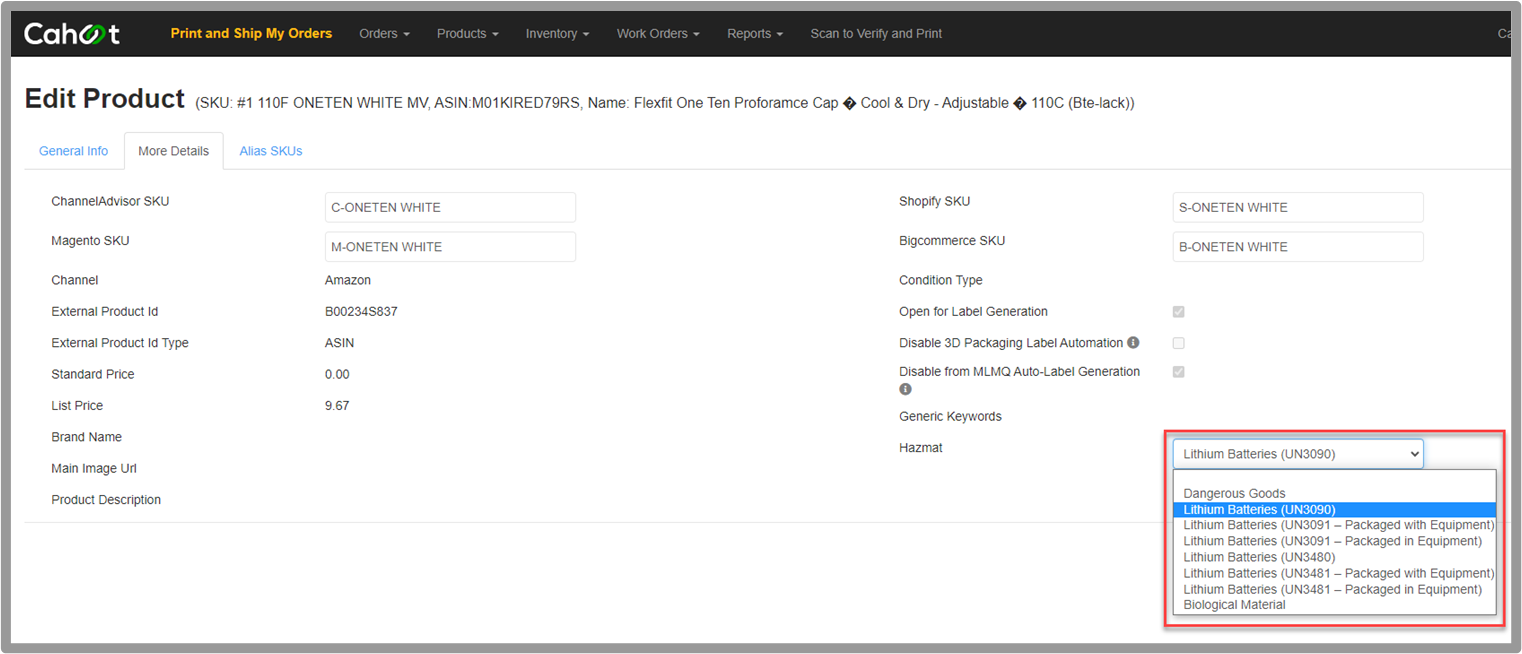Click the Standard Price value 0.00

tap(337, 374)
